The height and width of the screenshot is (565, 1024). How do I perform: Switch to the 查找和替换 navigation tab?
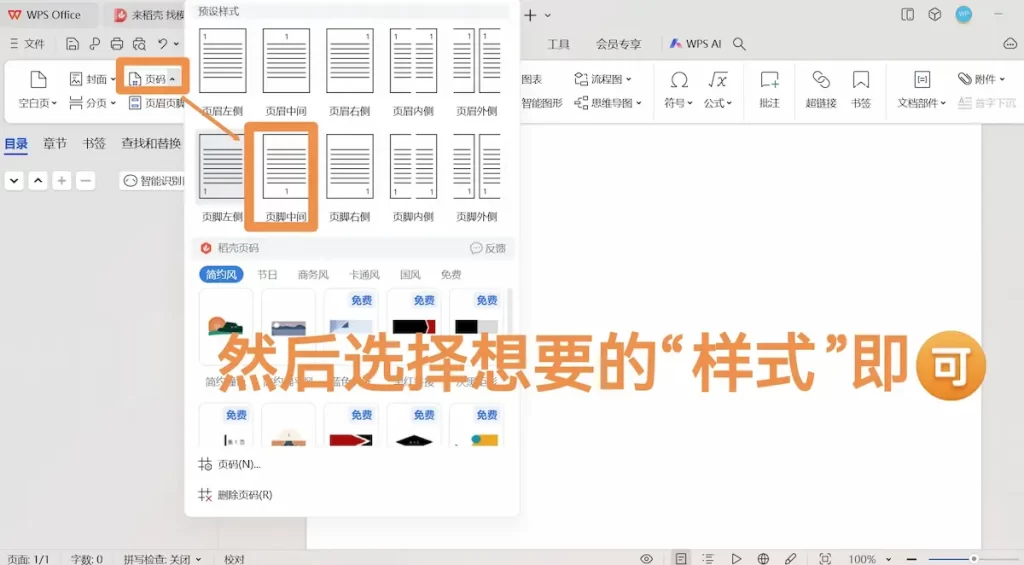click(151, 143)
